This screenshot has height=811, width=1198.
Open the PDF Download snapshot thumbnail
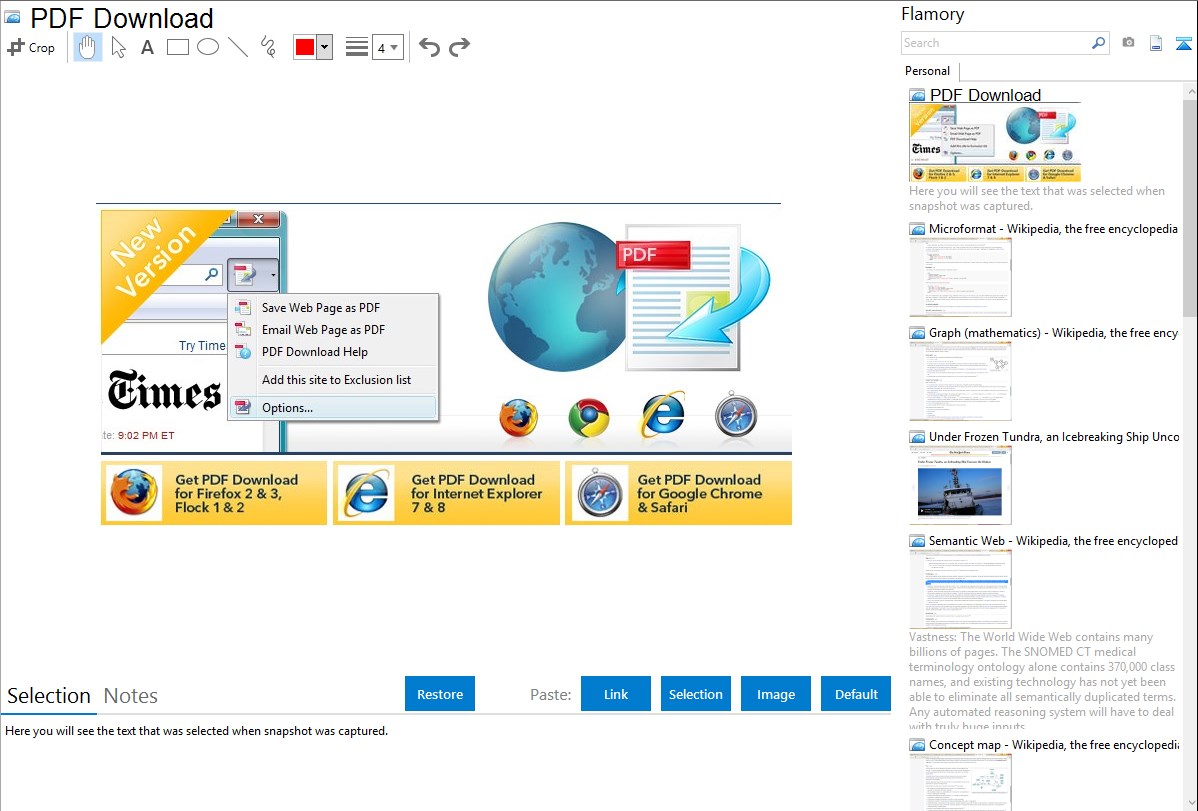pos(995,143)
